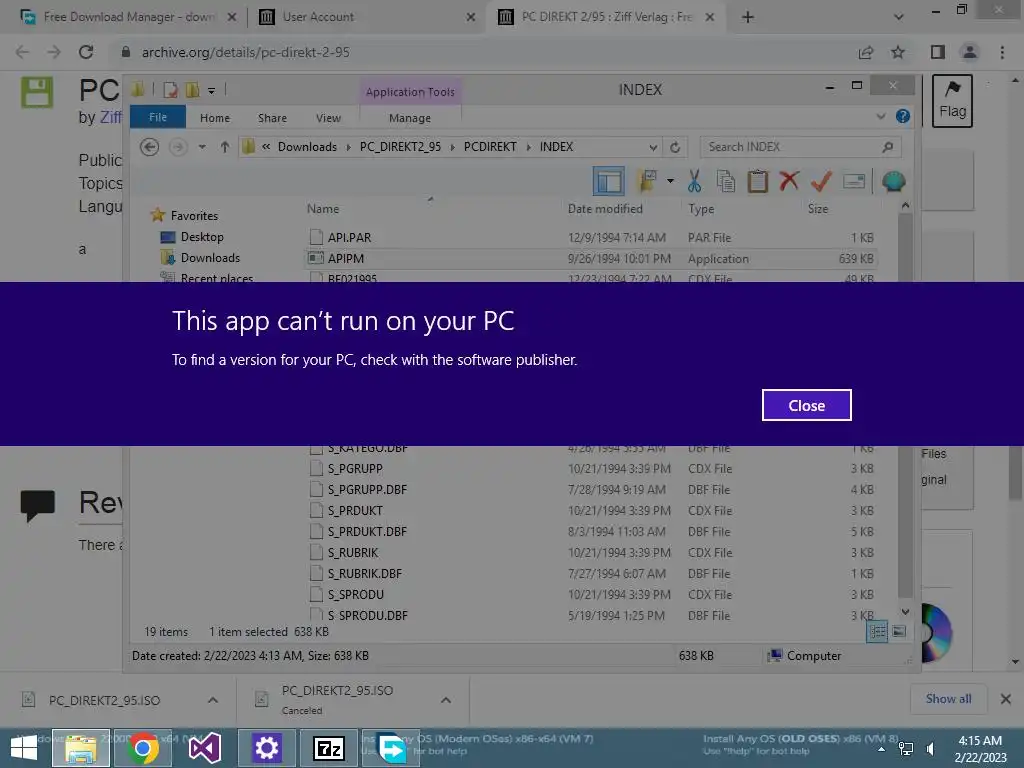Click Show all downloads in Chrome
Image resolution: width=1024 pixels, height=768 pixels.
(948, 699)
